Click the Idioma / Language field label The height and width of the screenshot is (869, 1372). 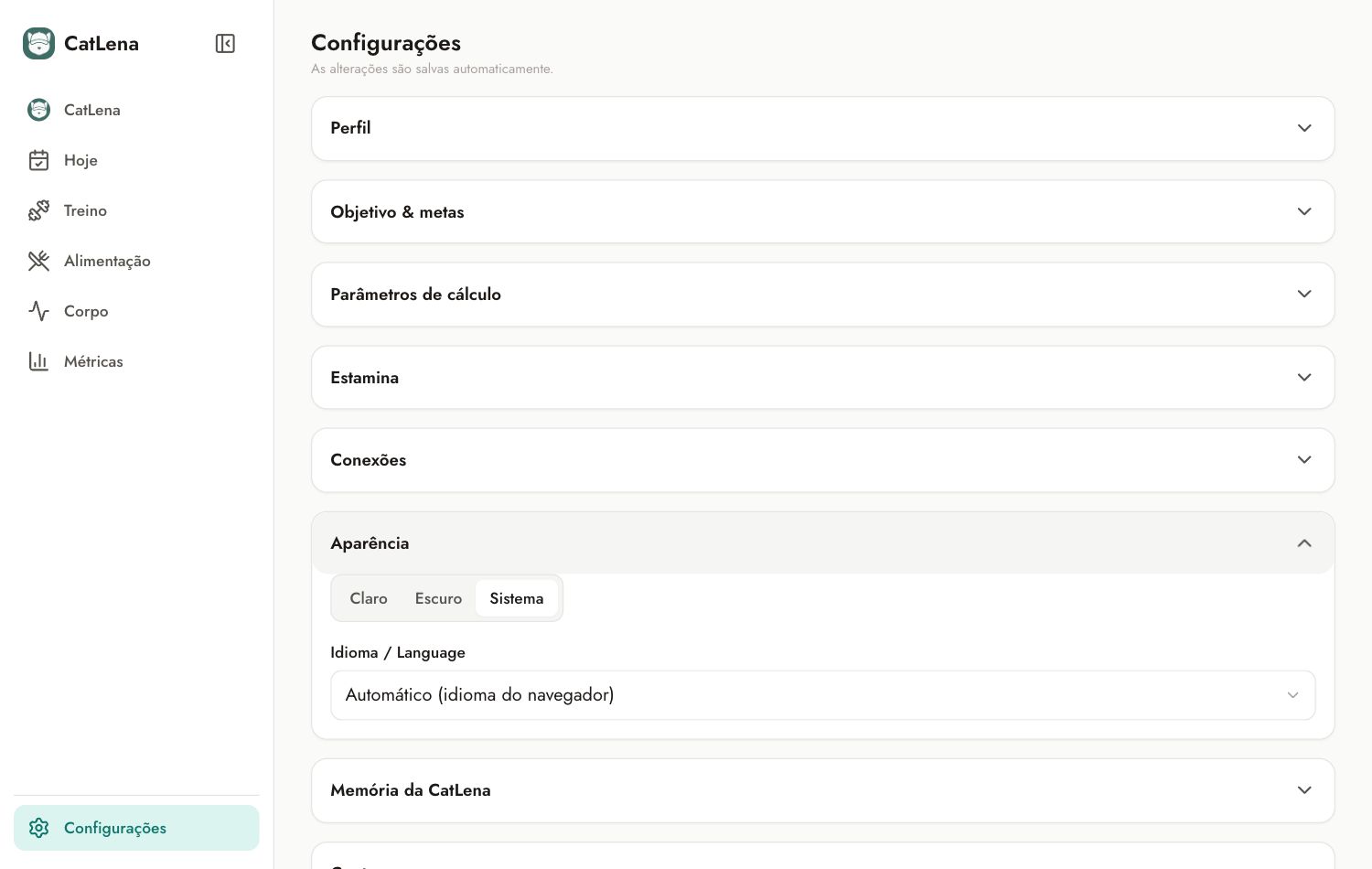click(x=398, y=652)
